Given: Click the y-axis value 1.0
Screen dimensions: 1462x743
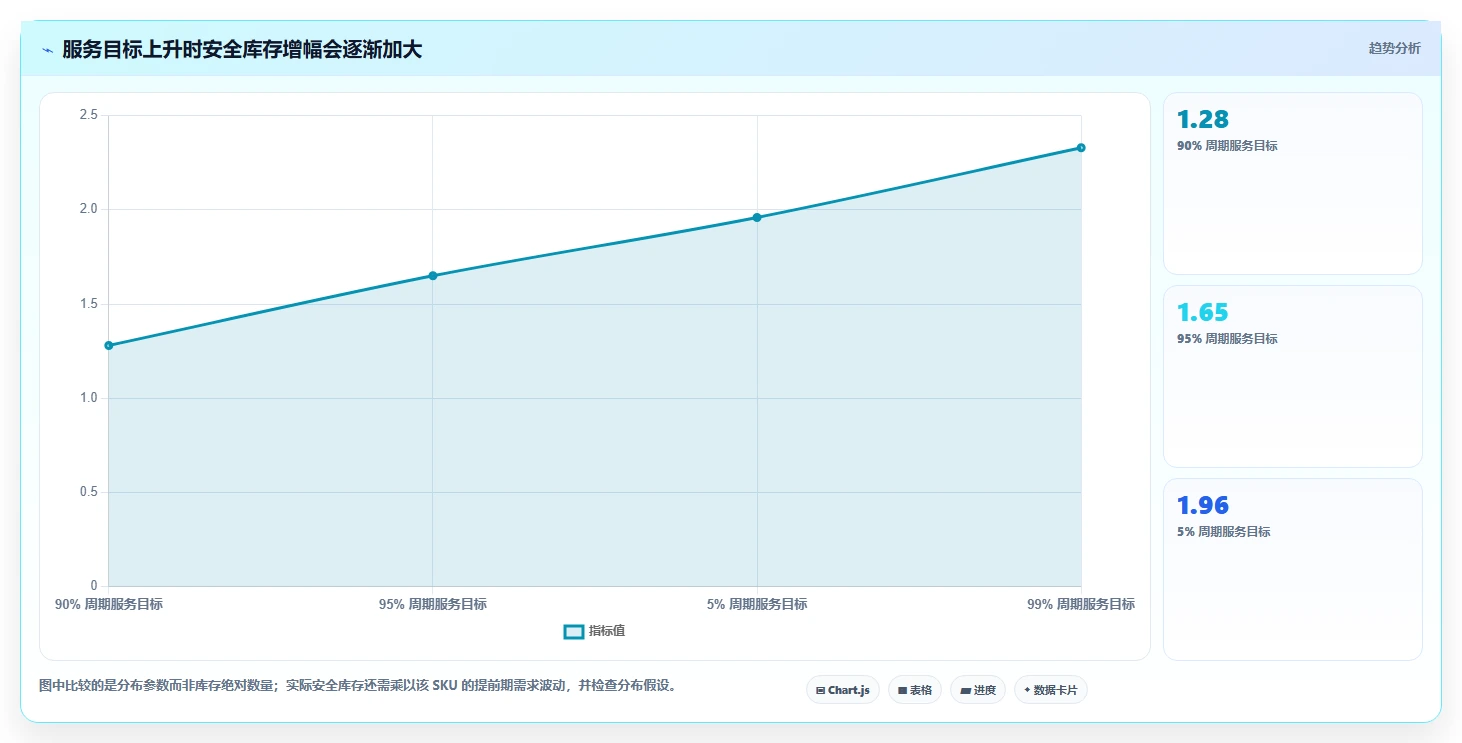Looking at the screenshot, I should click(88, 398).
